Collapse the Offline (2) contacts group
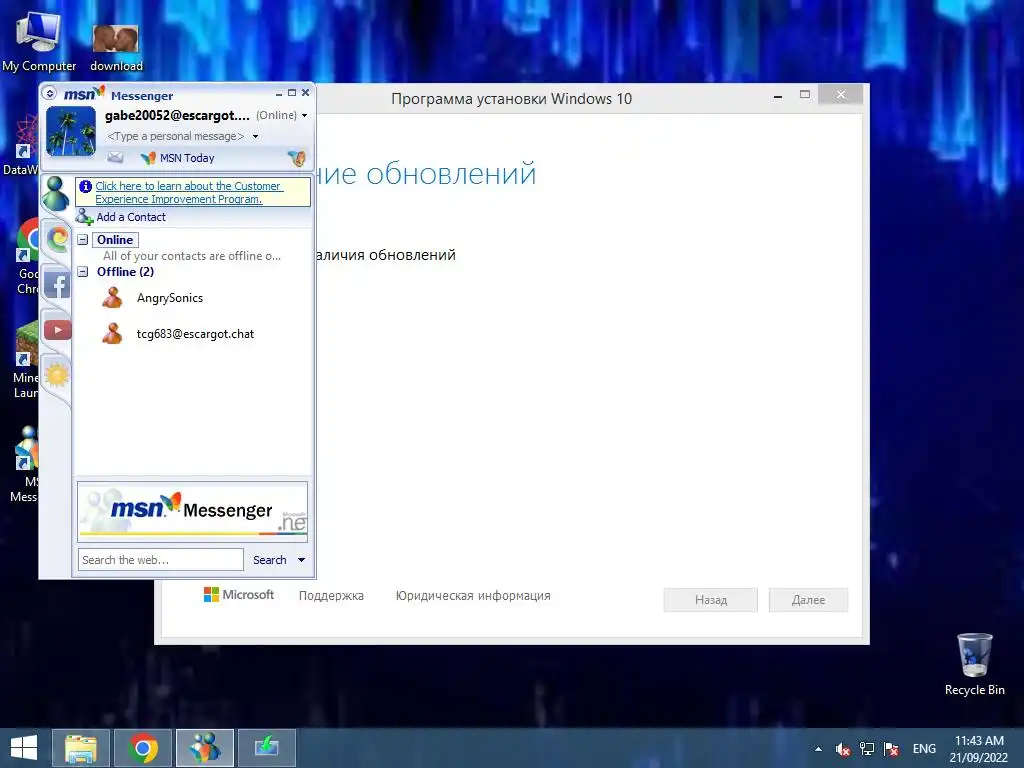This screenshot has width=1024, height=768. (83, 272)
